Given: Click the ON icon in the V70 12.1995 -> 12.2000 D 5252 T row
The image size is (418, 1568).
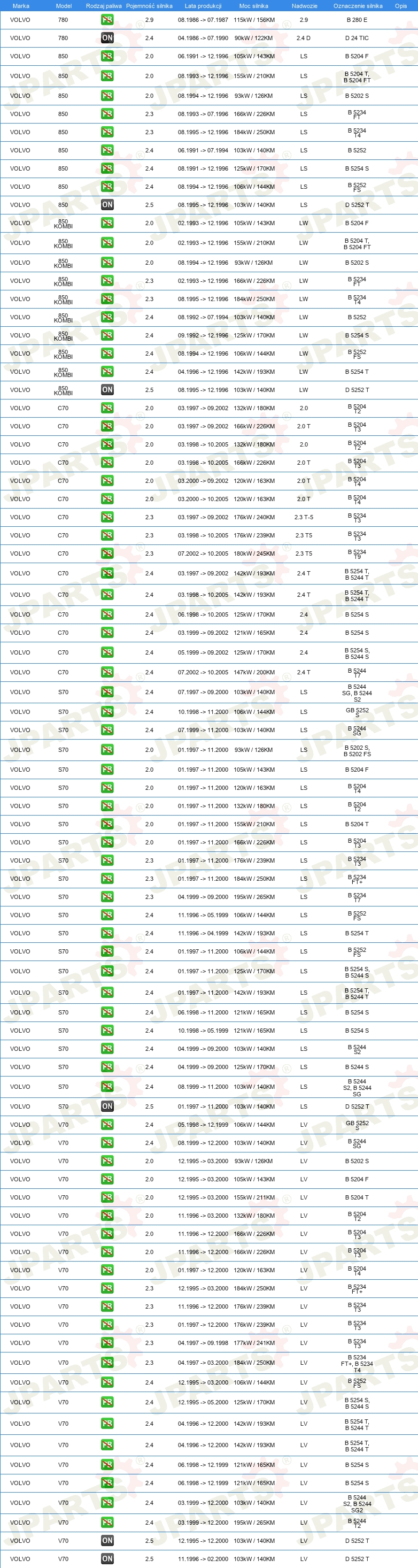Looking at the screenshot, I should click(x=107, y=1541).
